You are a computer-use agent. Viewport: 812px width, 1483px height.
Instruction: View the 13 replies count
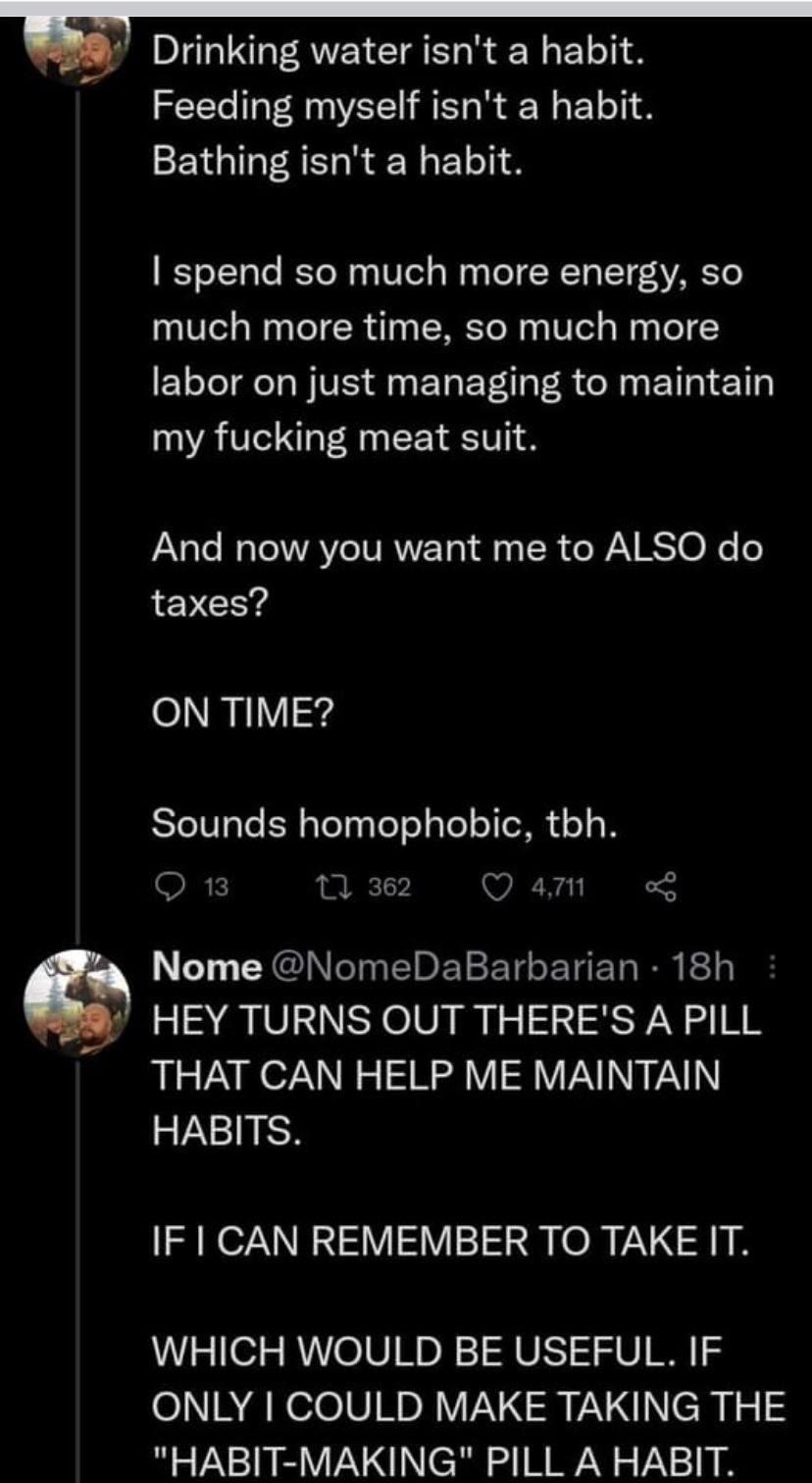click(214, 889)
